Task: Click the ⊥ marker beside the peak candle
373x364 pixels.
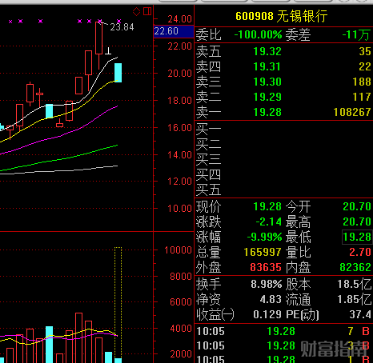Action: pos(108,51)
